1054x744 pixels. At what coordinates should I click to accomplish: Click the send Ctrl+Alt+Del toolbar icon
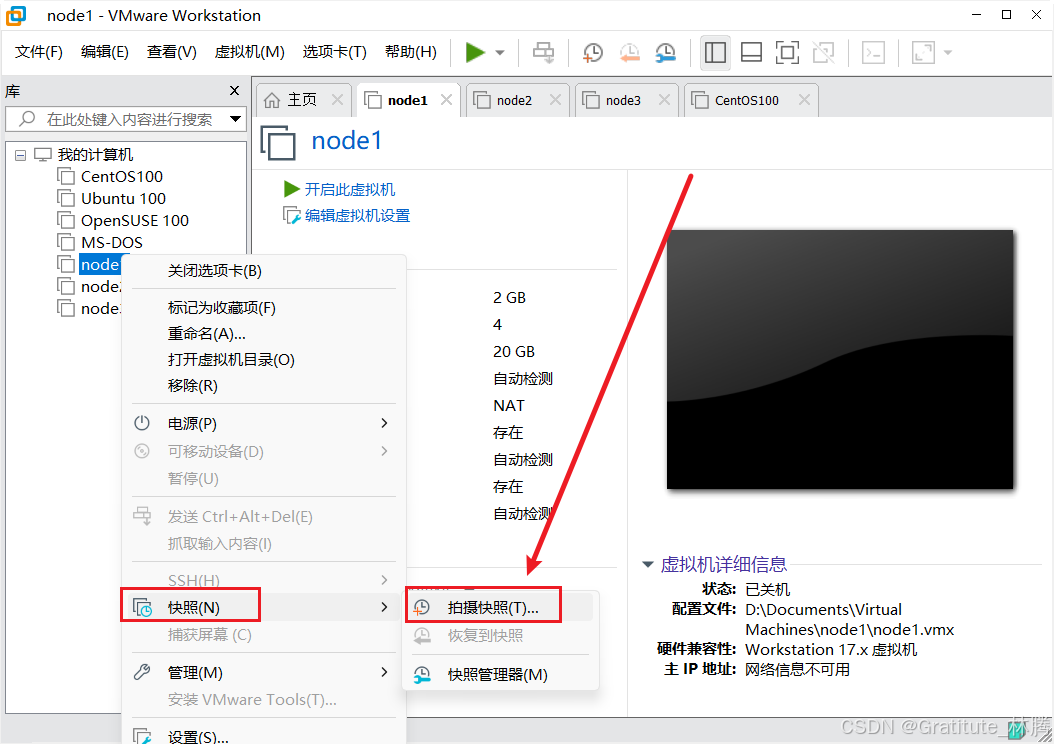coord(543,52)
